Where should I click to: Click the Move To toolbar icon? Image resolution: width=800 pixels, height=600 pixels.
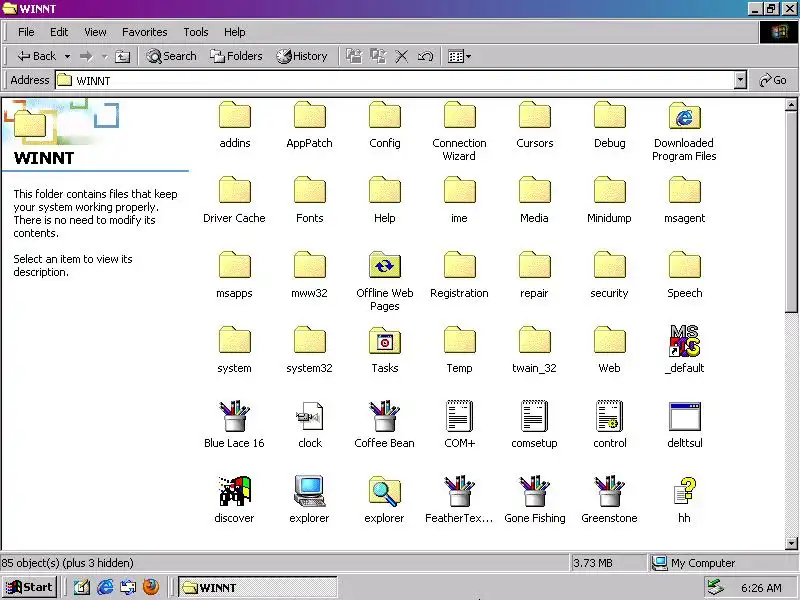(x=354, y=56)
